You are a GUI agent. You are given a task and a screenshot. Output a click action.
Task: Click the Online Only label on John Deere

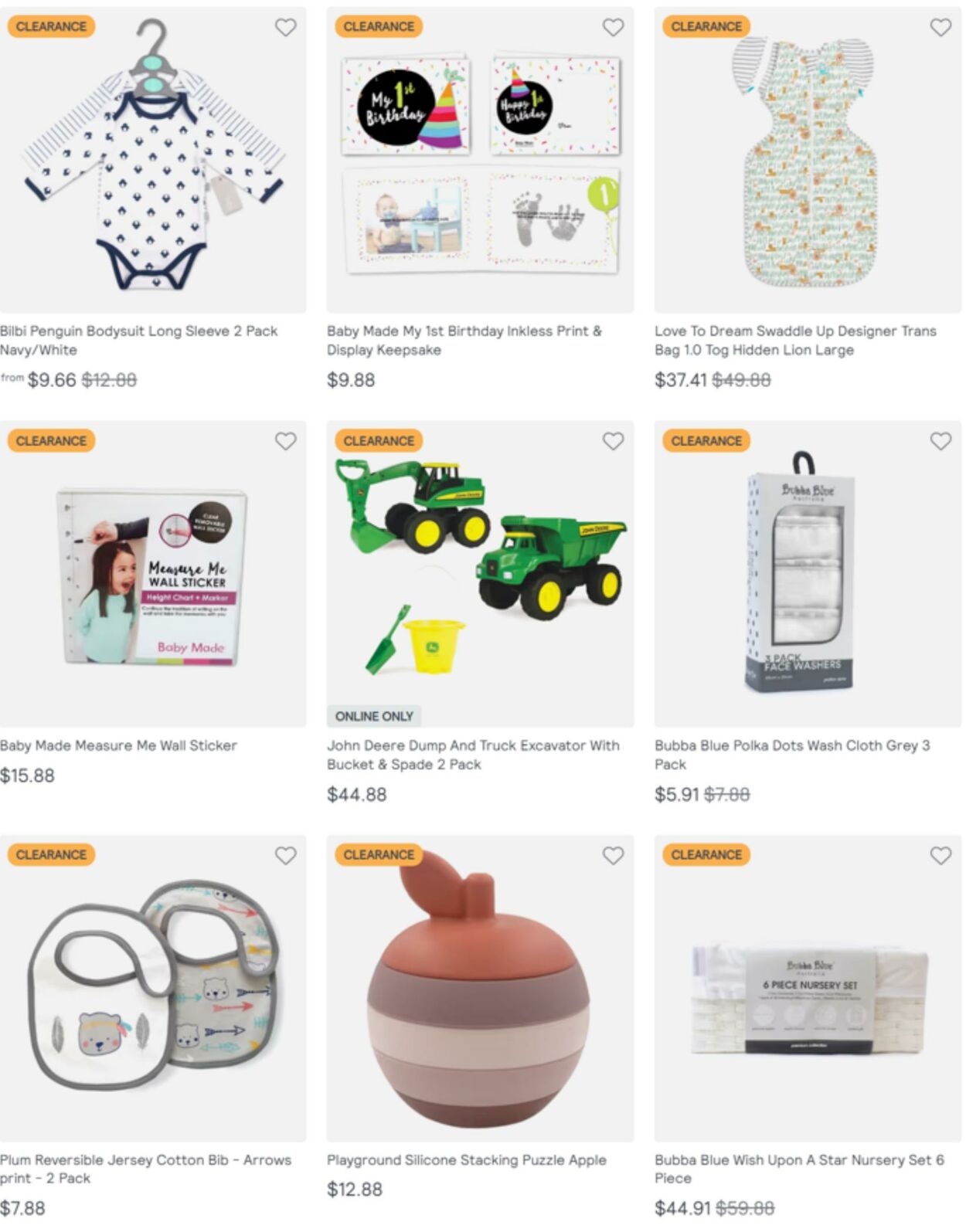[x=374, y=716]
